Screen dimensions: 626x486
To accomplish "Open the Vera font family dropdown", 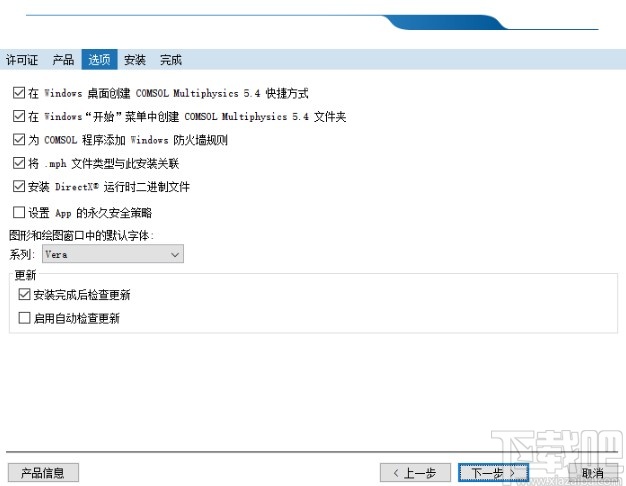I will tap(113, 254).
